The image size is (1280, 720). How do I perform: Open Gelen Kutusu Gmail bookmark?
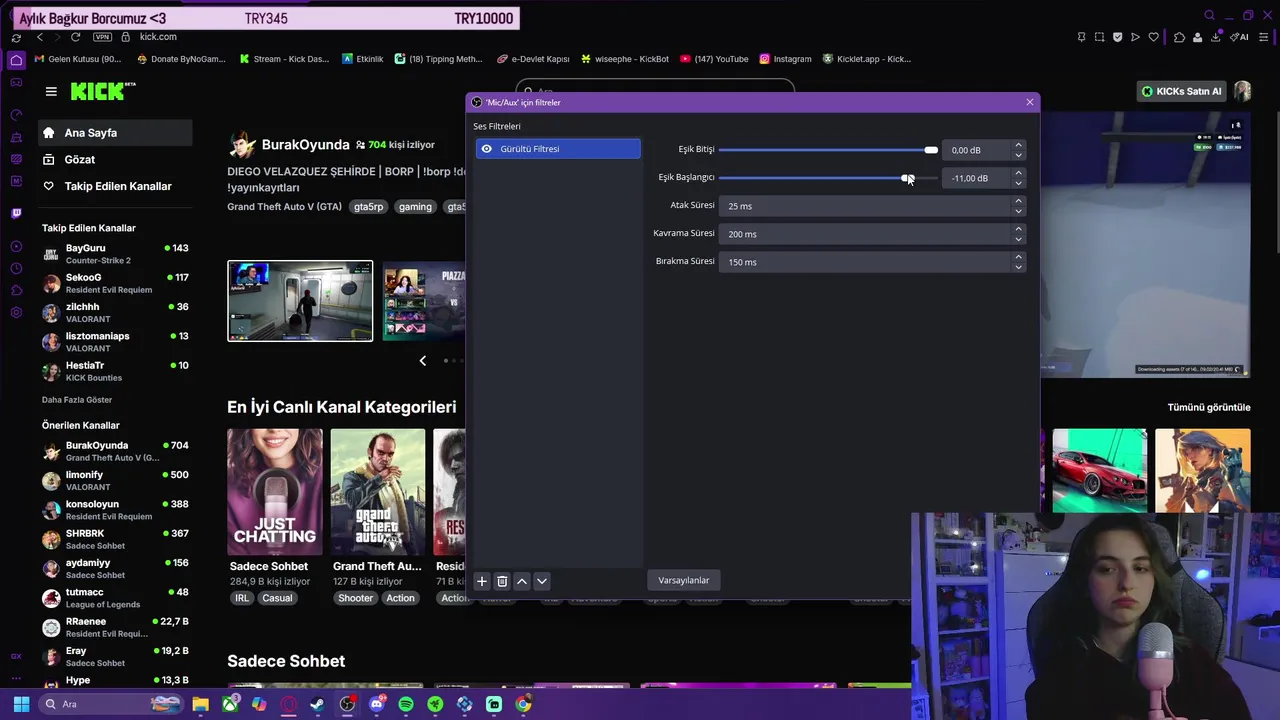[x=78, y=59]
